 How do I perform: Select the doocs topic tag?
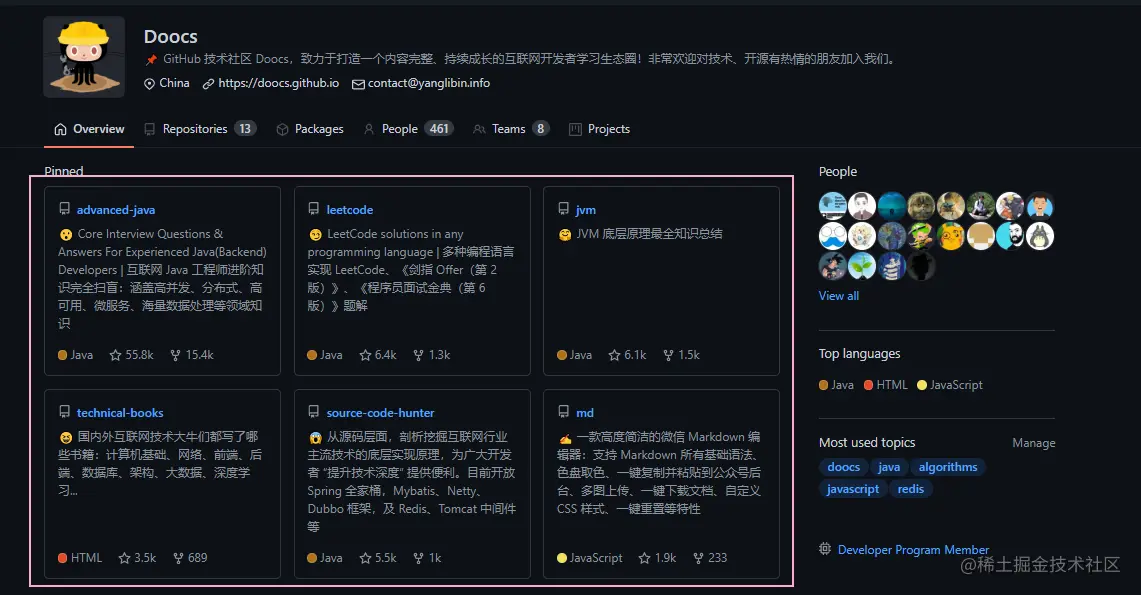point(843,467)
